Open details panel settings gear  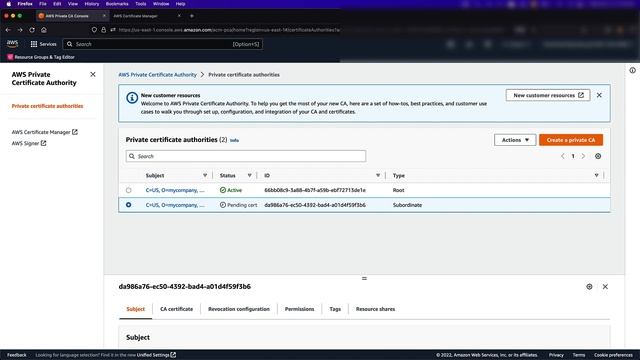pyautogui.click(x=589, y=287)
